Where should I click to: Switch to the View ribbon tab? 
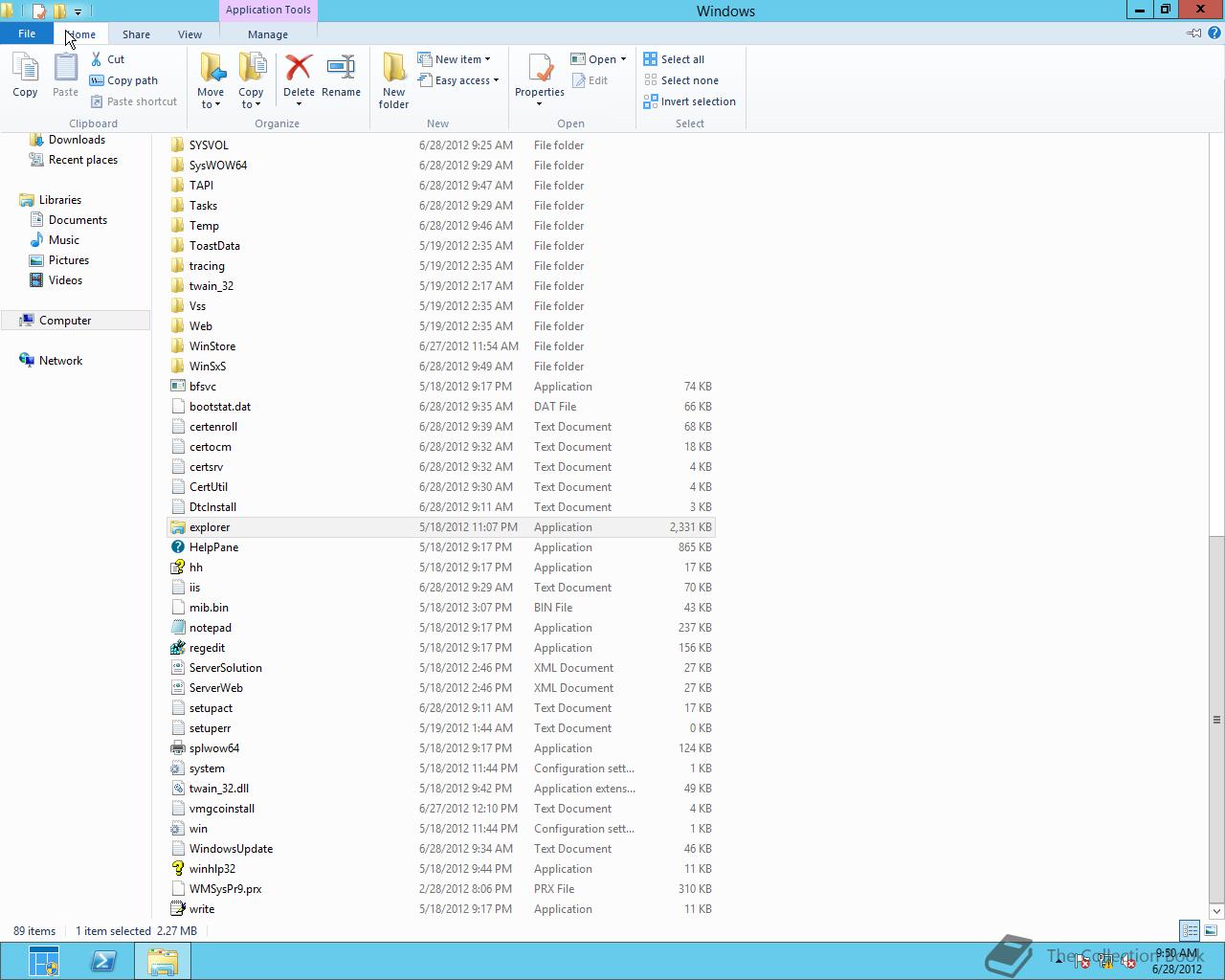189,33
